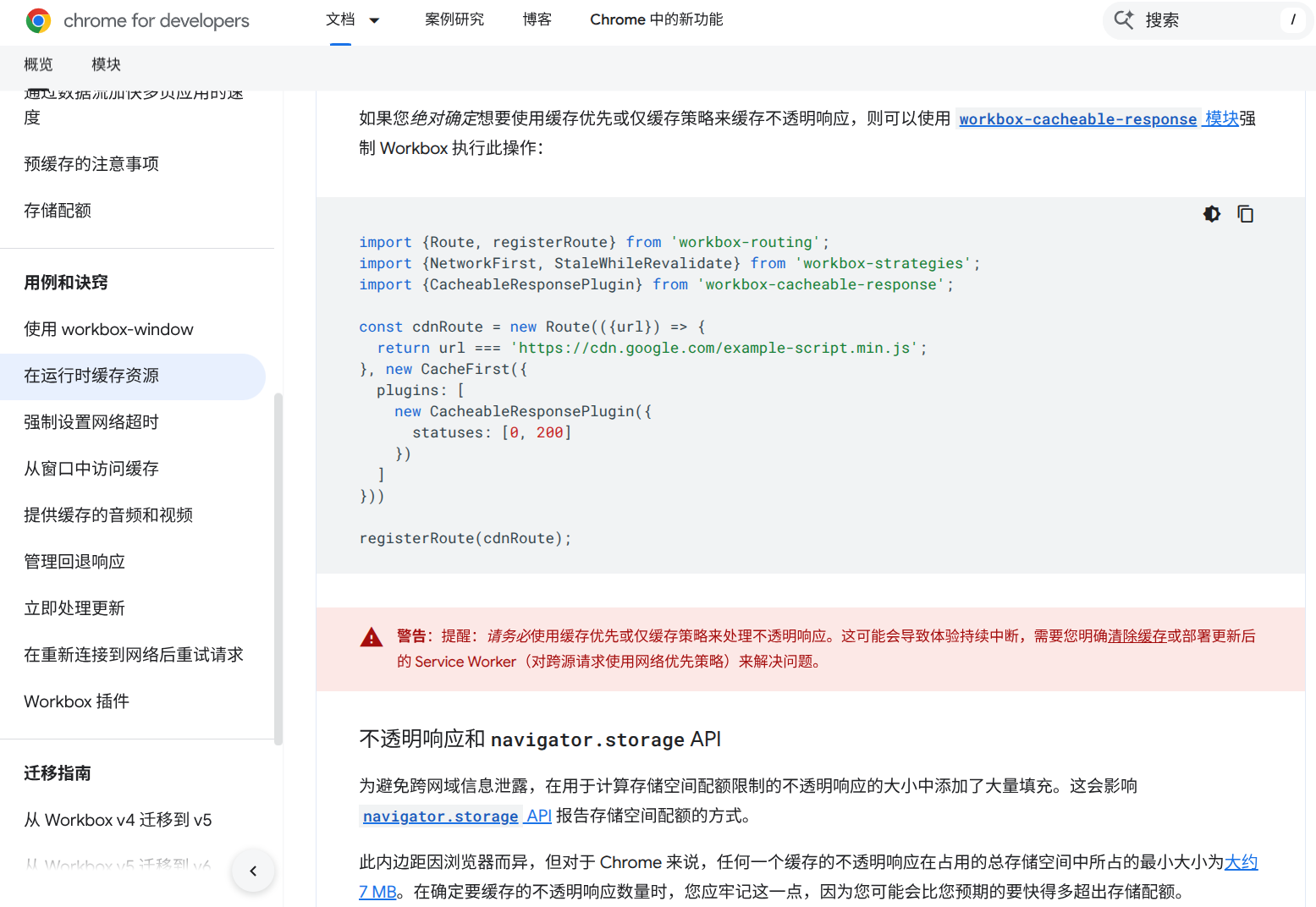Click the 不透明响应和 navigator.storage API heading
Screen dimensions: 1316x907
pos(540,739)
